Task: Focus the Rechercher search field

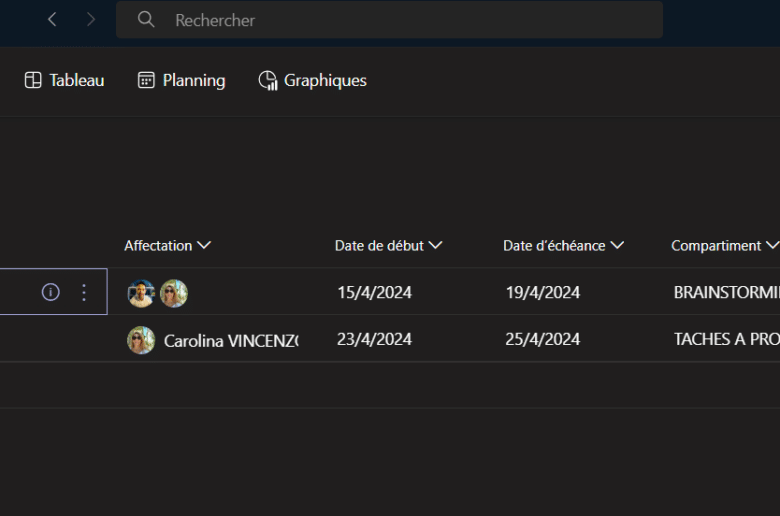Action: (400, 20)
